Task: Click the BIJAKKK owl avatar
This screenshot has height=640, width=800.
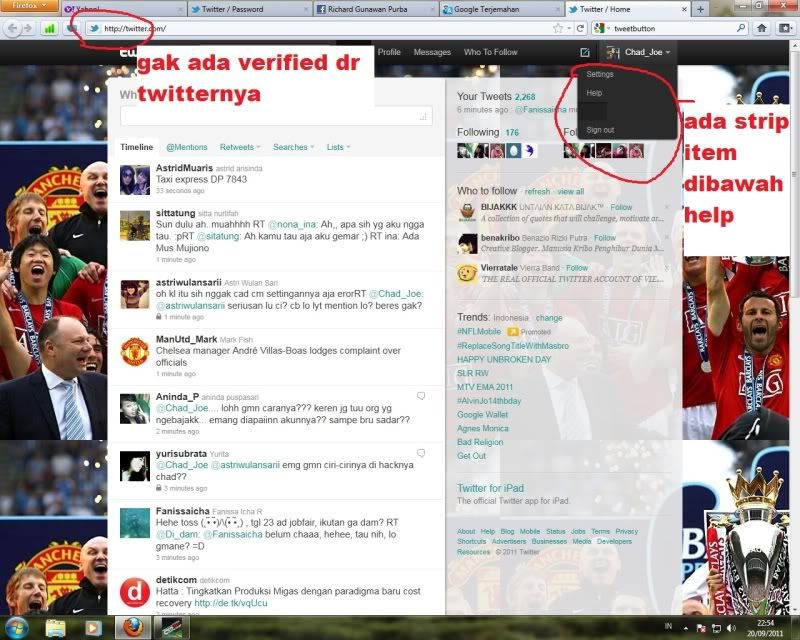Action: click(x=467, y=212)
